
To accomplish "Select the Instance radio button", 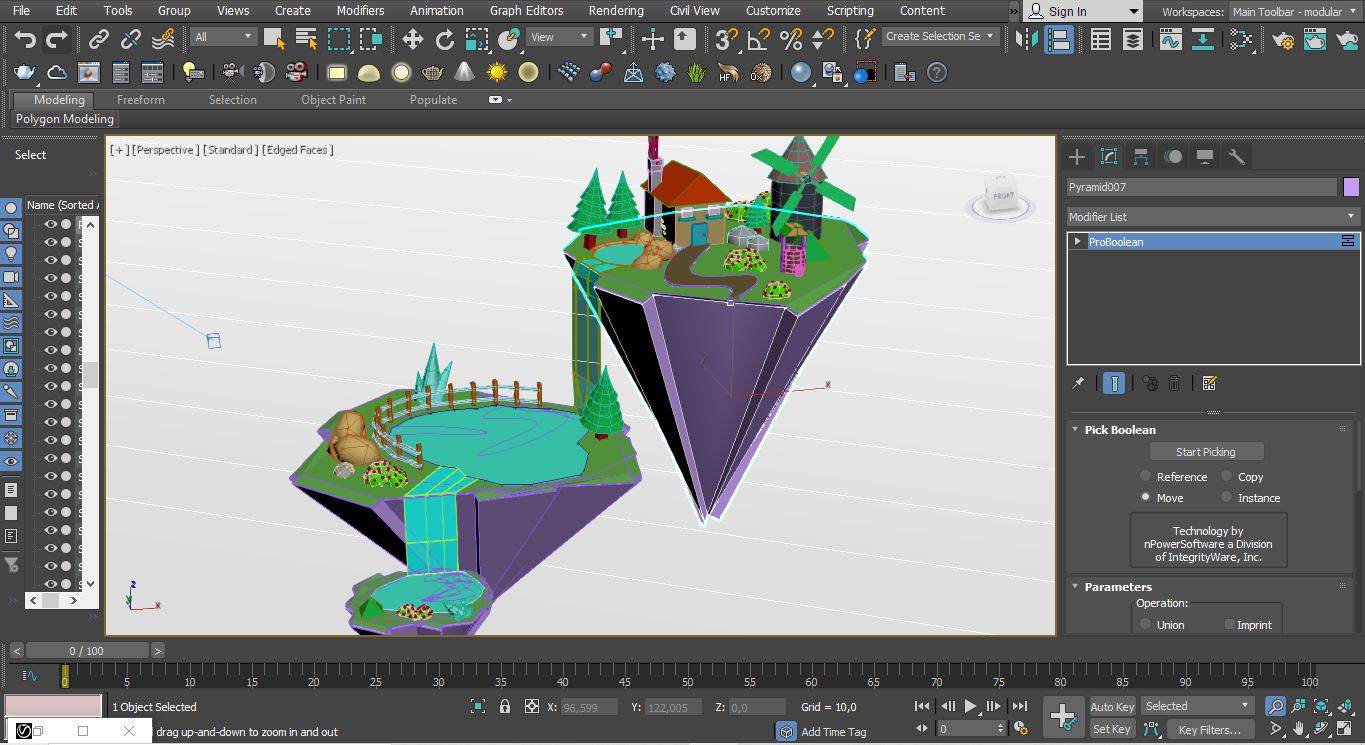I will pos(1227,497).
